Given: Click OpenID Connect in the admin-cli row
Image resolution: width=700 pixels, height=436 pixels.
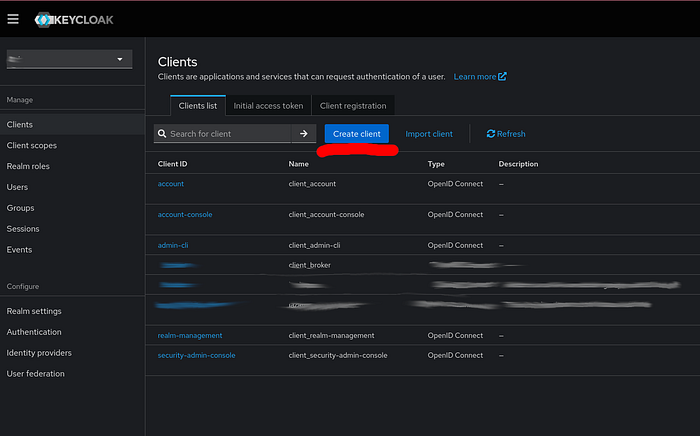Looking at the screenshot, I should 455,245.
